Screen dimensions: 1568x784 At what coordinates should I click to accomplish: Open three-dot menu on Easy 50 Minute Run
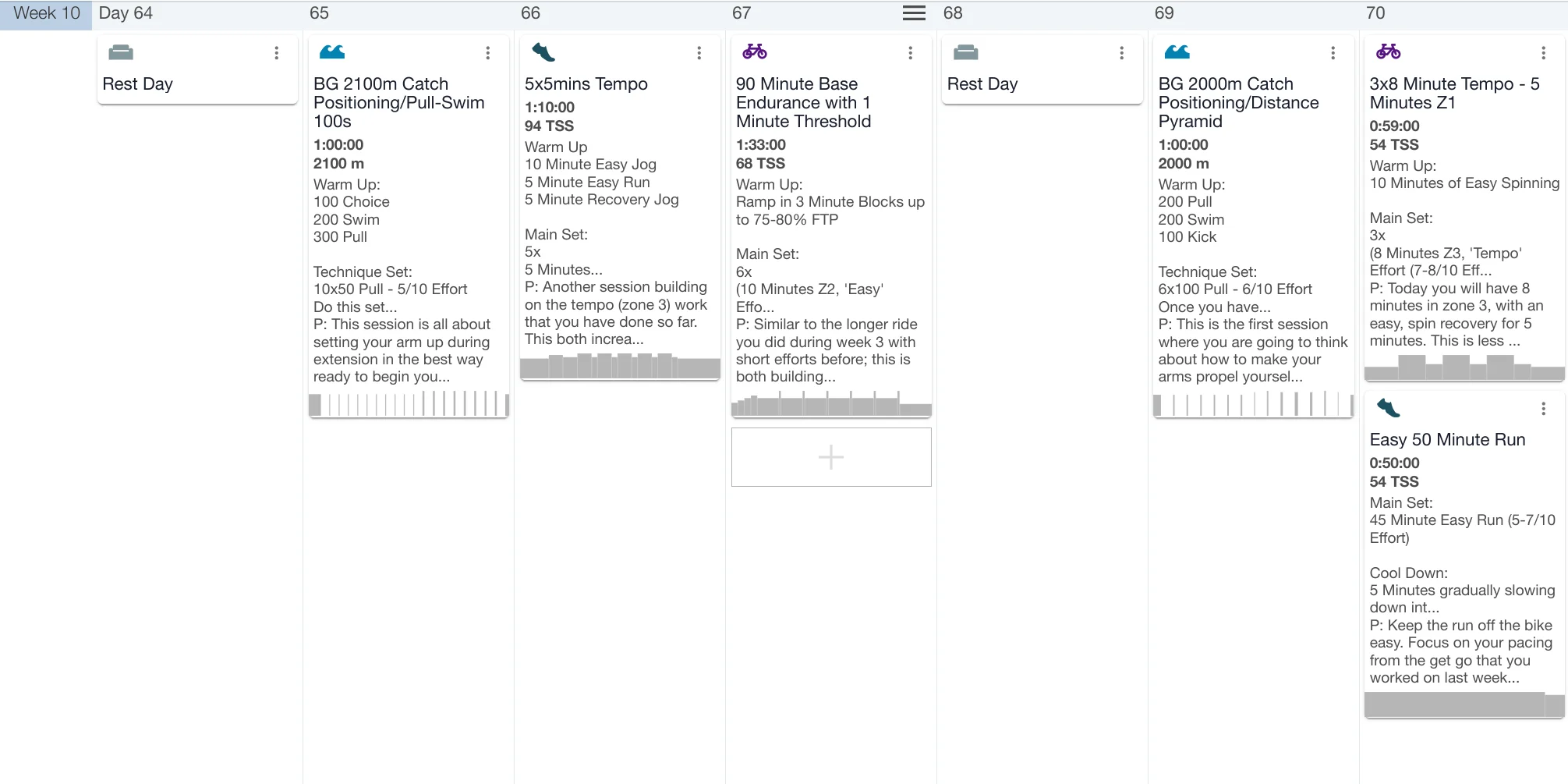(1543, 409)
